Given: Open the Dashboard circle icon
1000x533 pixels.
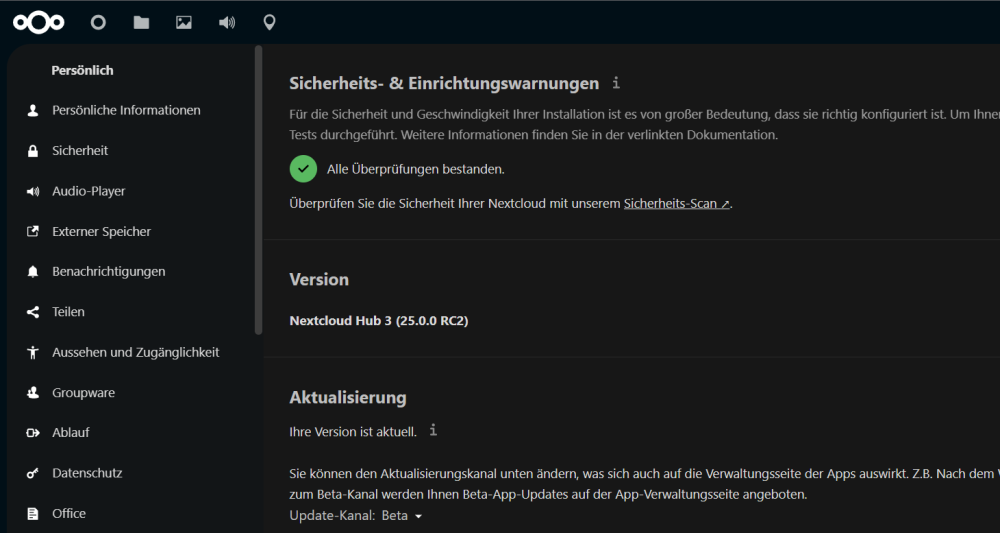Looking at the screenshot, I should tap(98, 23).
